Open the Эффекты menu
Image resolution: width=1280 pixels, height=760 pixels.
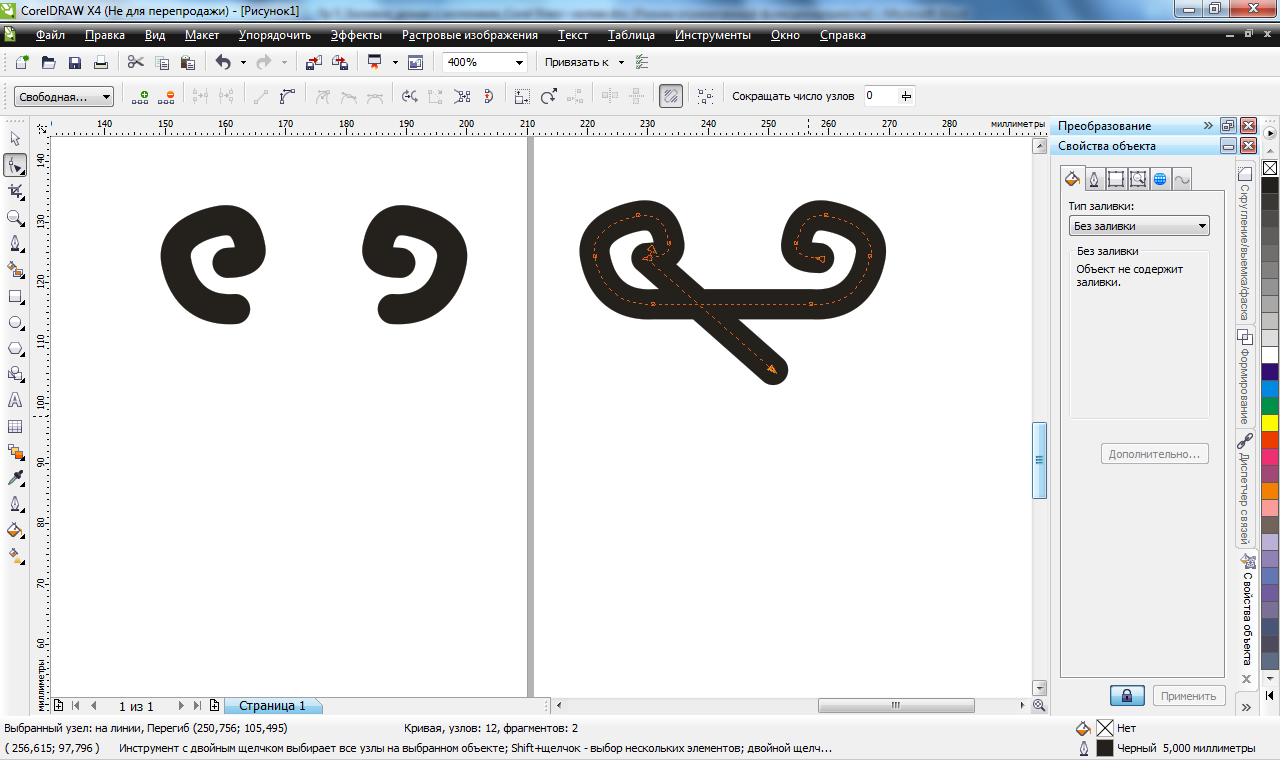pyautogui.click(x=356, y=35)
